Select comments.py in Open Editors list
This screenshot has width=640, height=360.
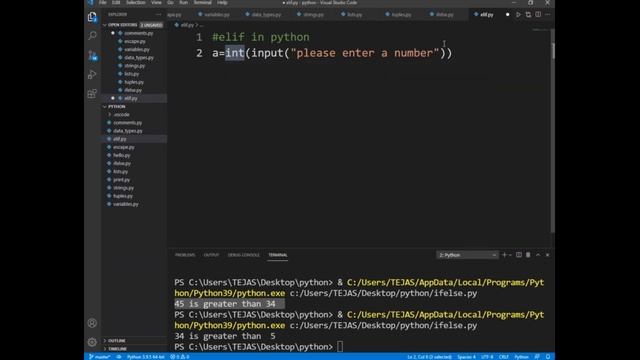138,33
